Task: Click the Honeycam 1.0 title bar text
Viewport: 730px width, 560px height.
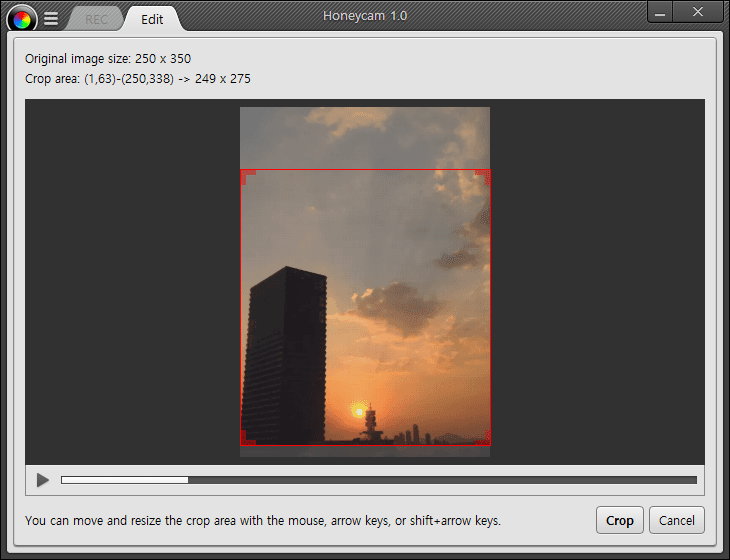Action: [365, 16]
